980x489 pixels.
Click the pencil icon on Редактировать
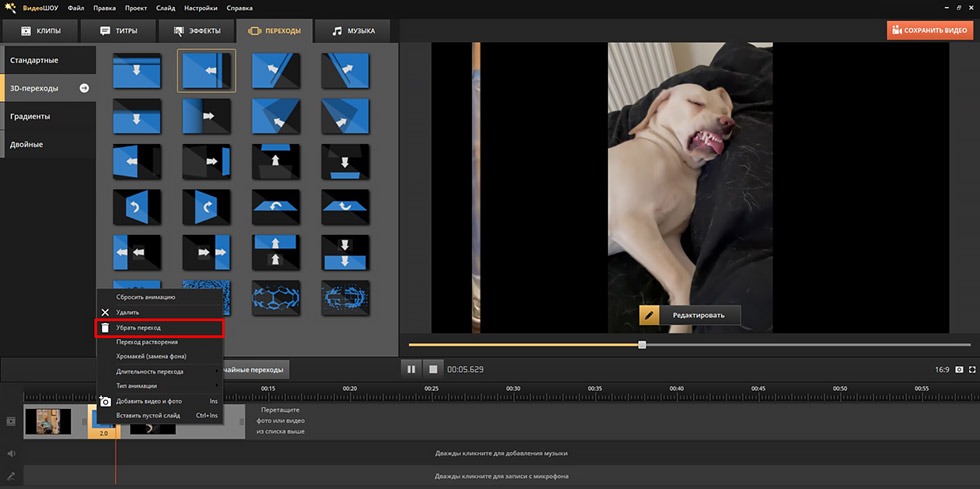[x=649, y=315]
